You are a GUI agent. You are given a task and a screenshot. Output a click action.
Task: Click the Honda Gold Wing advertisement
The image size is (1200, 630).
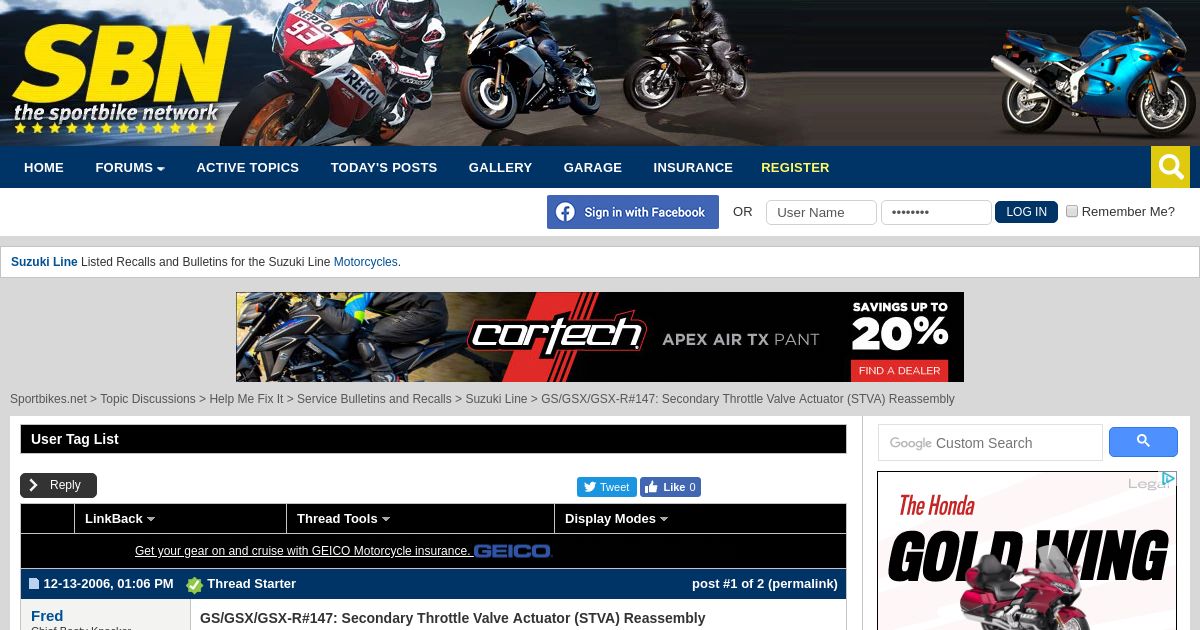(x=1027, y=551)
